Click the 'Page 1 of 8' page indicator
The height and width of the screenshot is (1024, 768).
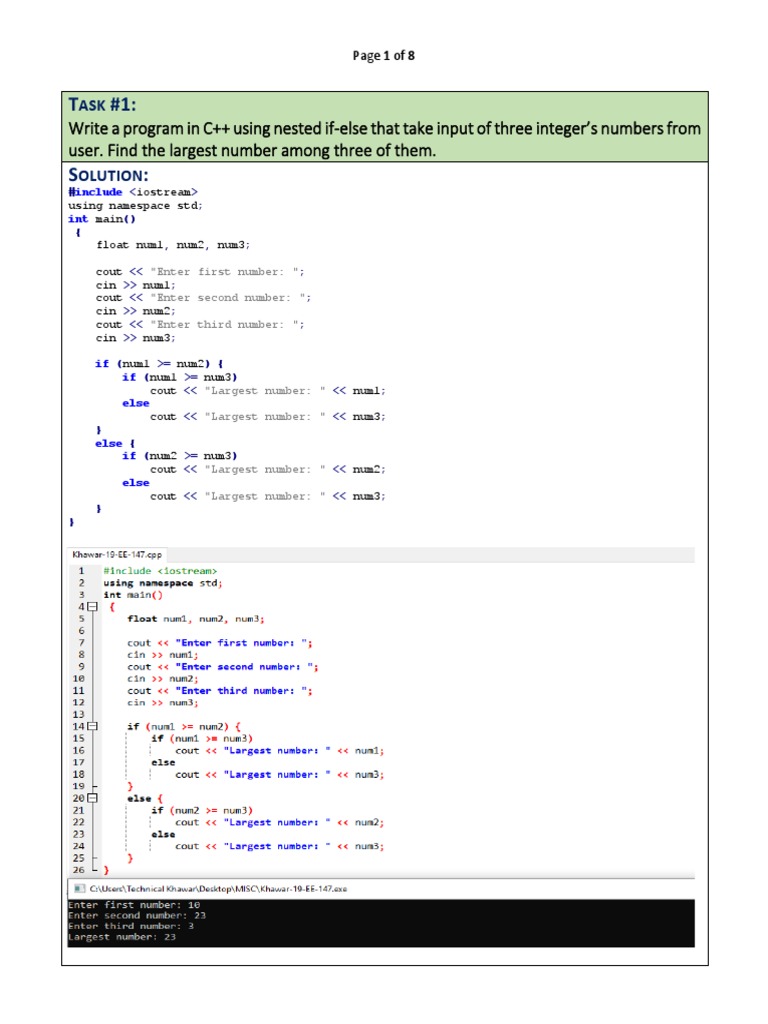coord(384,56)
